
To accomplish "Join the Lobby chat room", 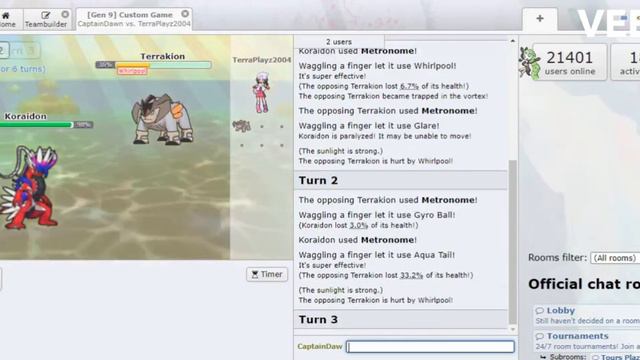I will click(x=560, y=311).
